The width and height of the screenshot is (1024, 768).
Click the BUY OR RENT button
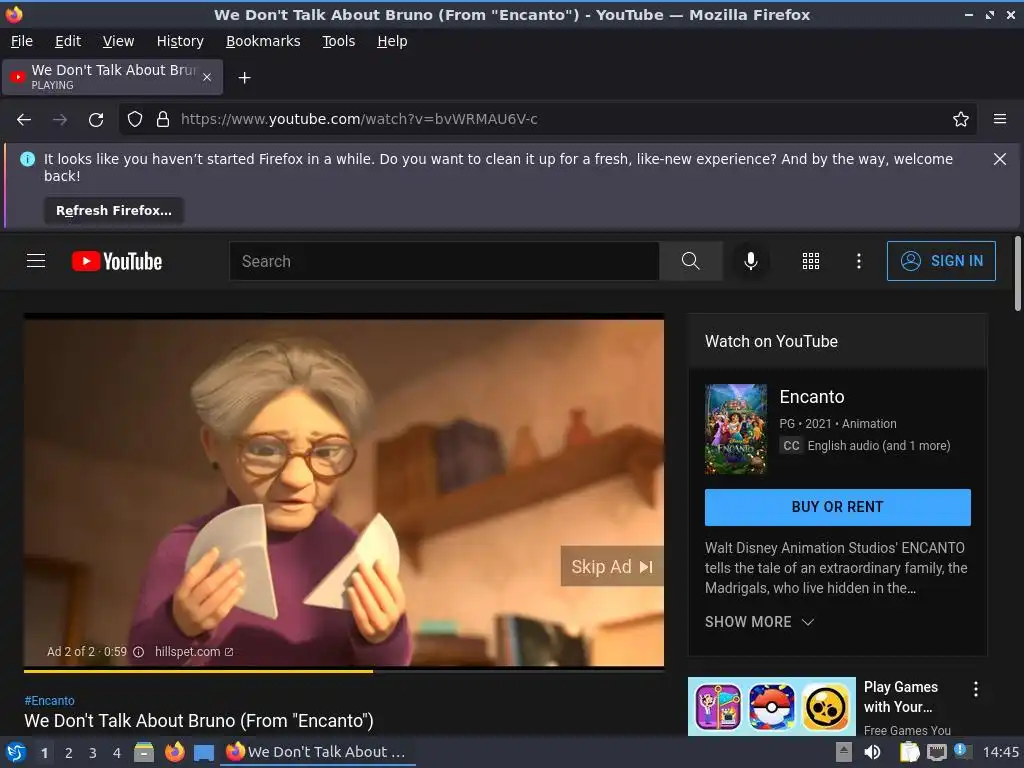click(x=837, y=507)
